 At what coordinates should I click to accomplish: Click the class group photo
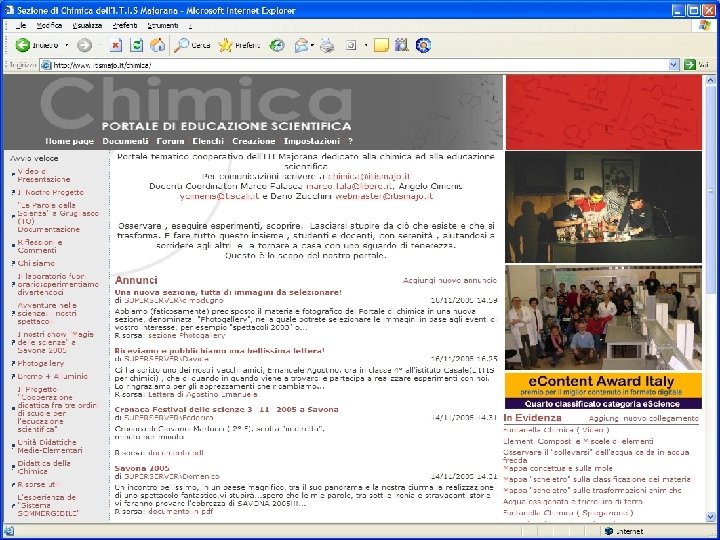pos(603,317)
